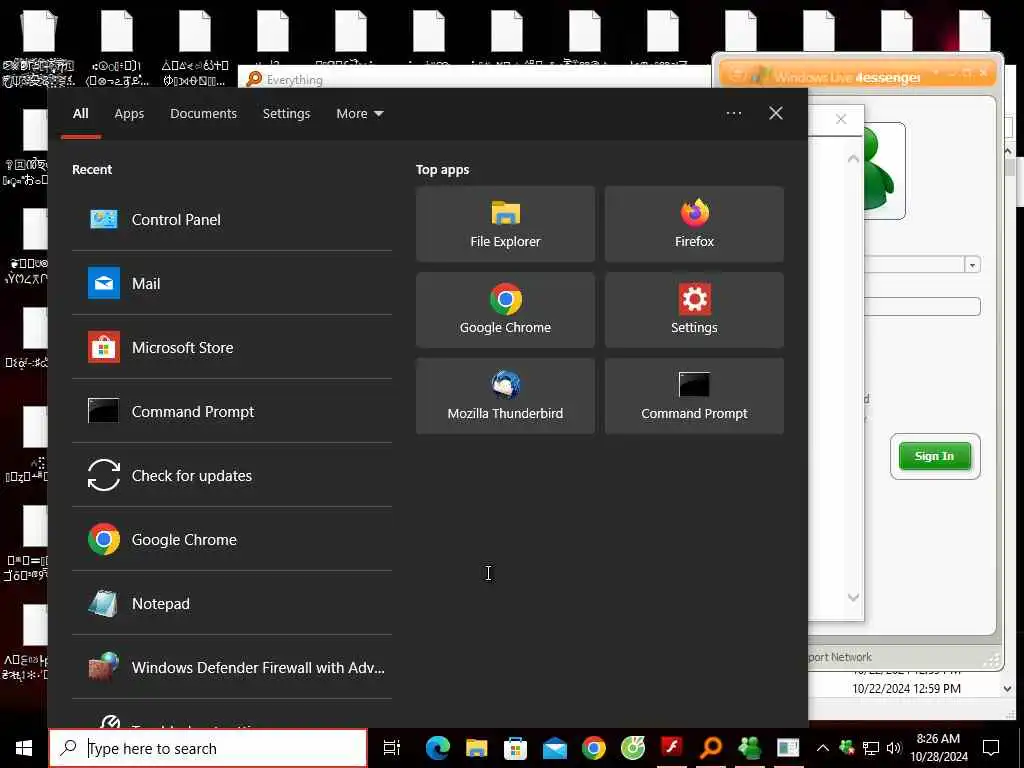Image resolution: width=1024 pixels, height=768 pixels.
Task: Open the Messenger account dropdown arrow
Action: click(x=972, y=264)
